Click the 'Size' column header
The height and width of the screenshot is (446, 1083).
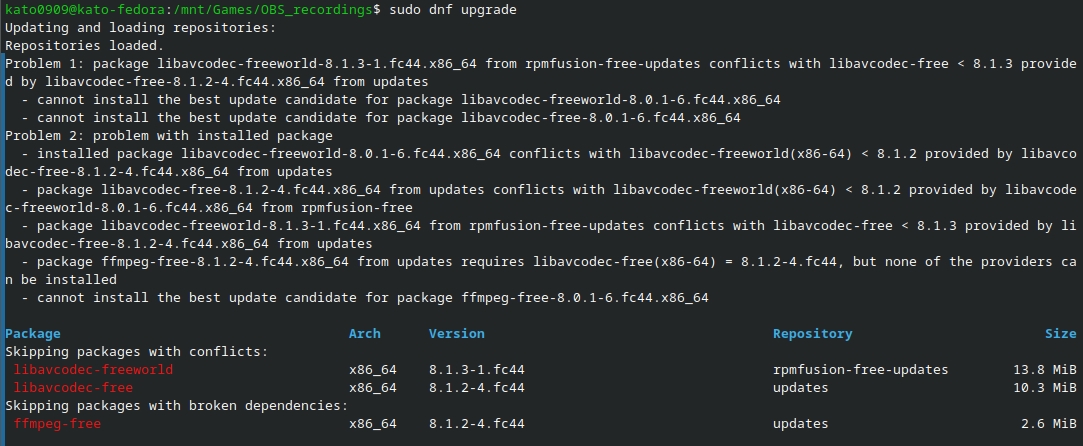[1061, 334]
